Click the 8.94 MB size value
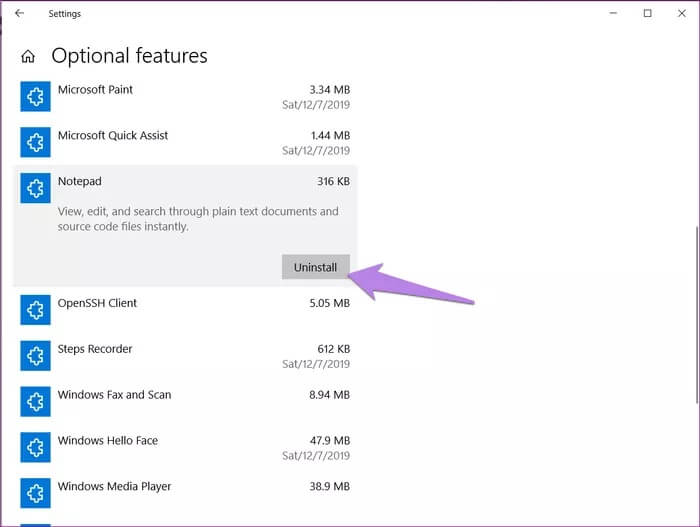The width and height of the screenshot is (700, 527). (x=329, y=395)
